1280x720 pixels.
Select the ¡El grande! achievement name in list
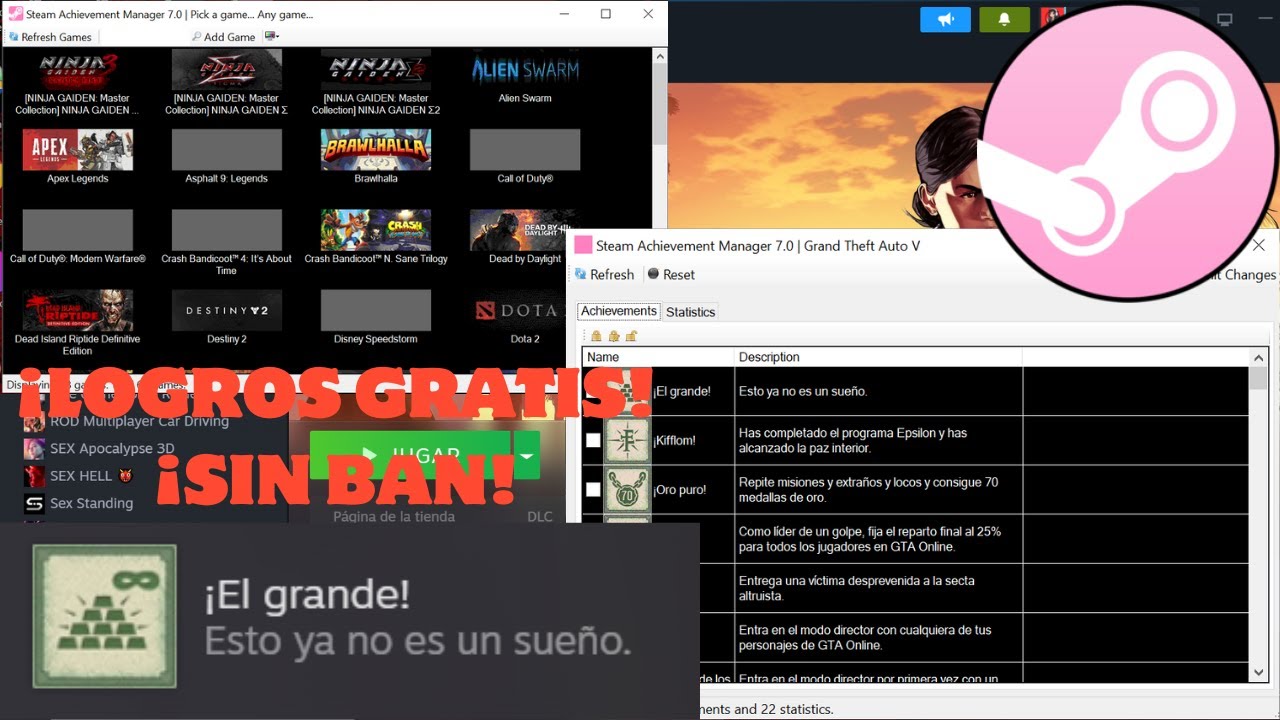(x=682, y=391)
